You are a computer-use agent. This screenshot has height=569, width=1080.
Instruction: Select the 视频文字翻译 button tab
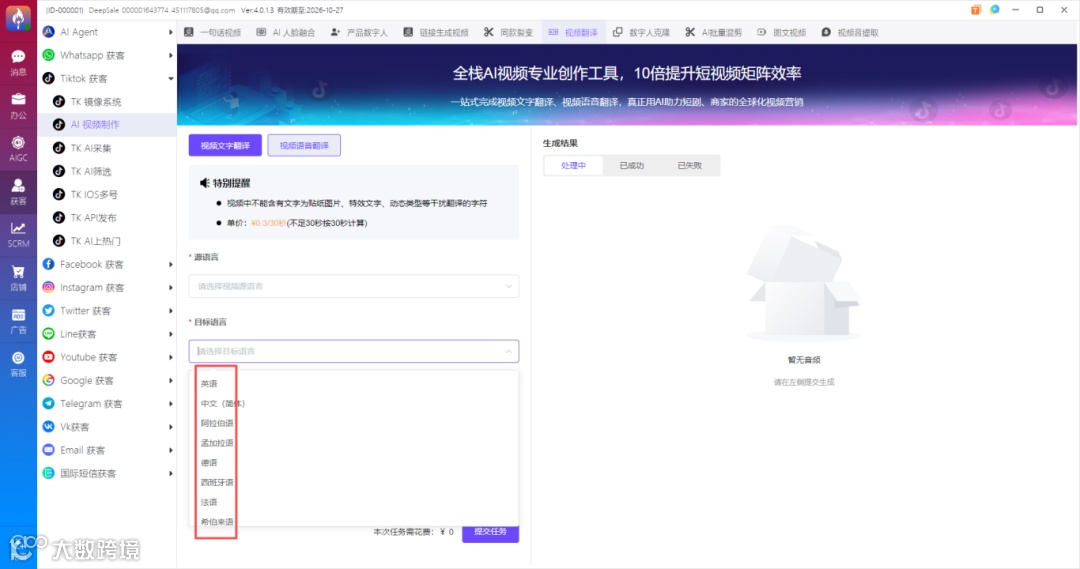pos(225,145)
